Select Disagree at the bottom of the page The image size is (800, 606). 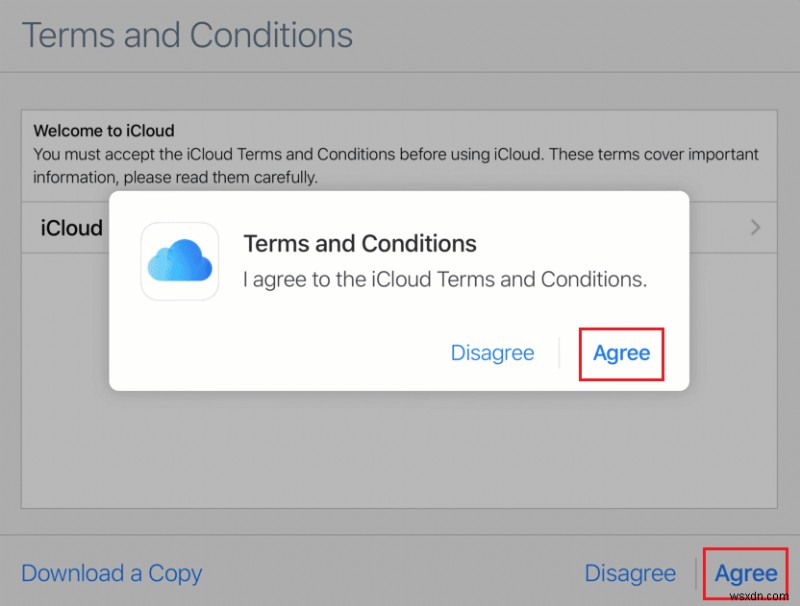(x=630, y=573)
